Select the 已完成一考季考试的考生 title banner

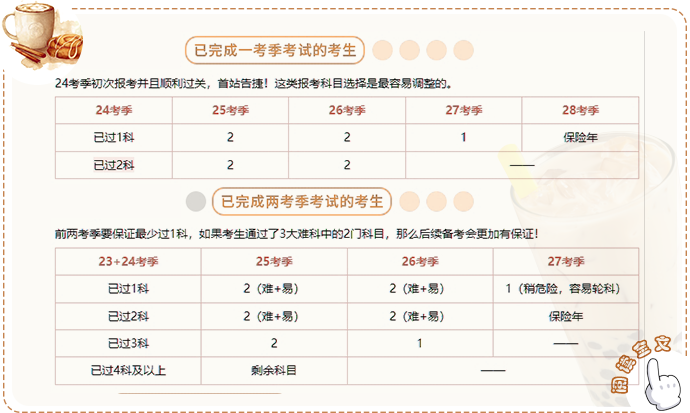274,50
